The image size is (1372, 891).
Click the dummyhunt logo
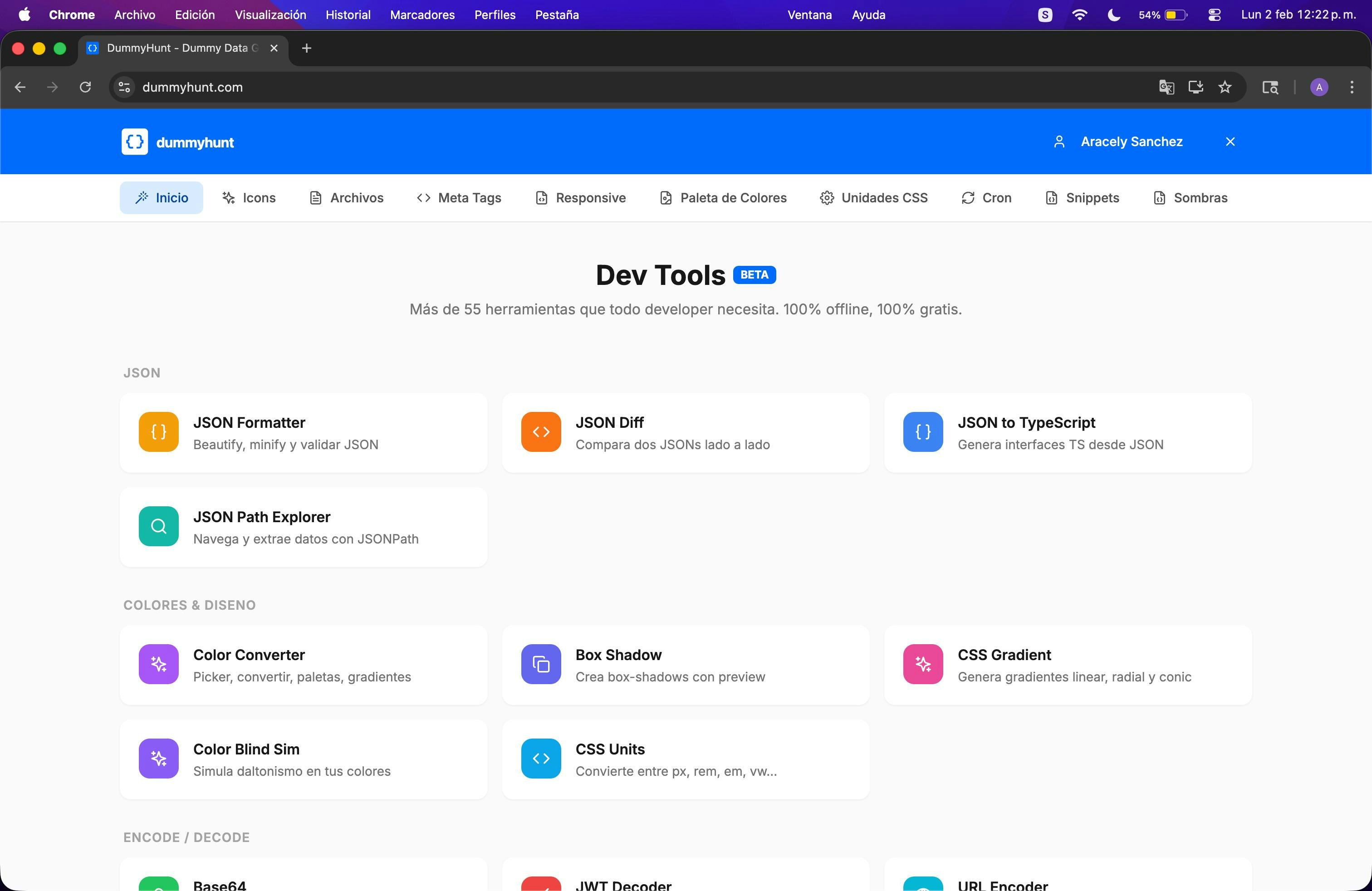click(x=177, y=142)
